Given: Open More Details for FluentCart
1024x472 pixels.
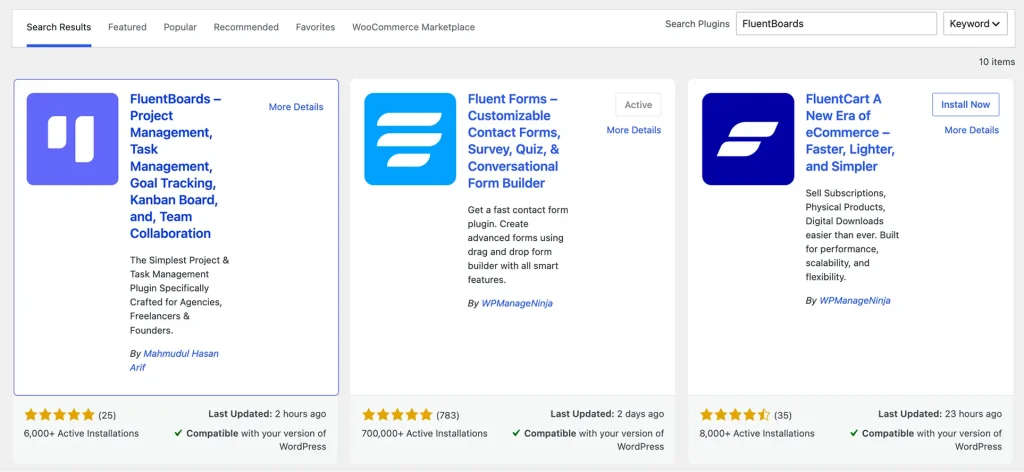Looking at the screenshot, I should tap(972, 130).
